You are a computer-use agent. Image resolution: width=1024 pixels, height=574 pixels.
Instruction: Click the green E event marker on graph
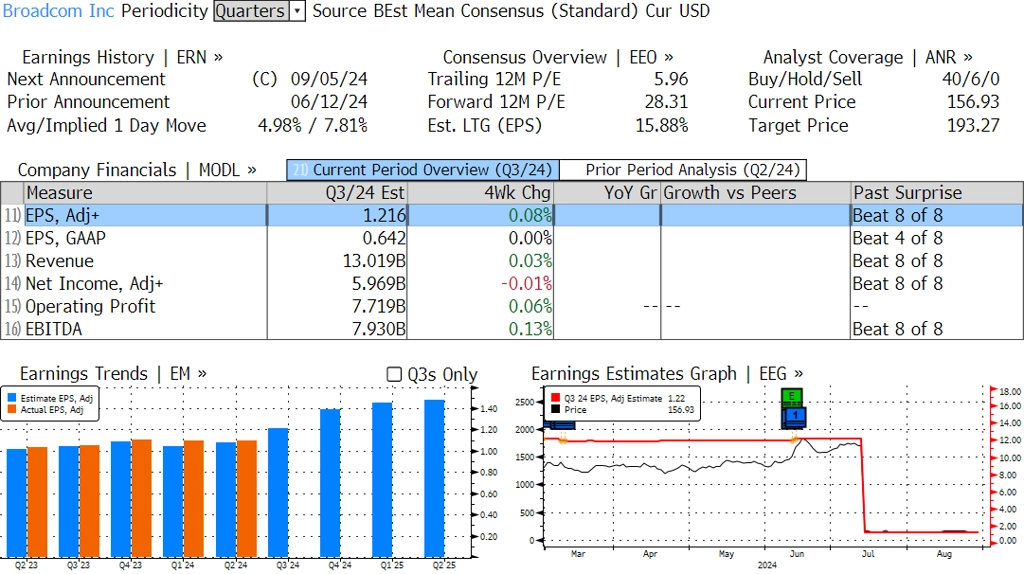point(792,396)
